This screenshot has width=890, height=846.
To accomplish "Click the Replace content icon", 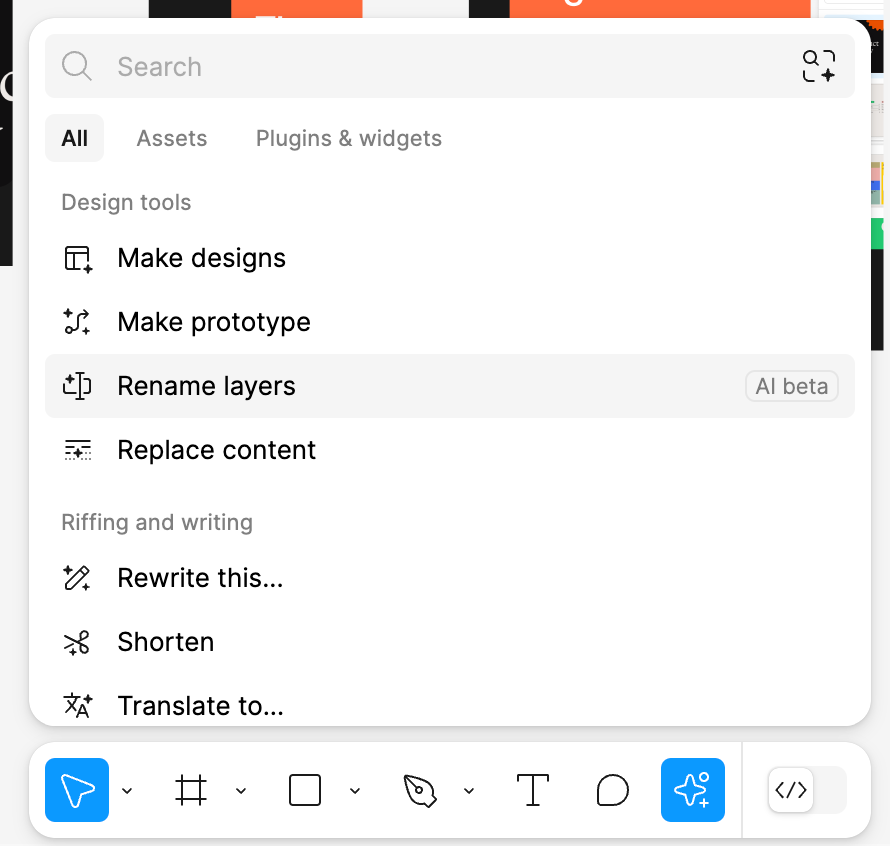I will [x=77, y=450].
